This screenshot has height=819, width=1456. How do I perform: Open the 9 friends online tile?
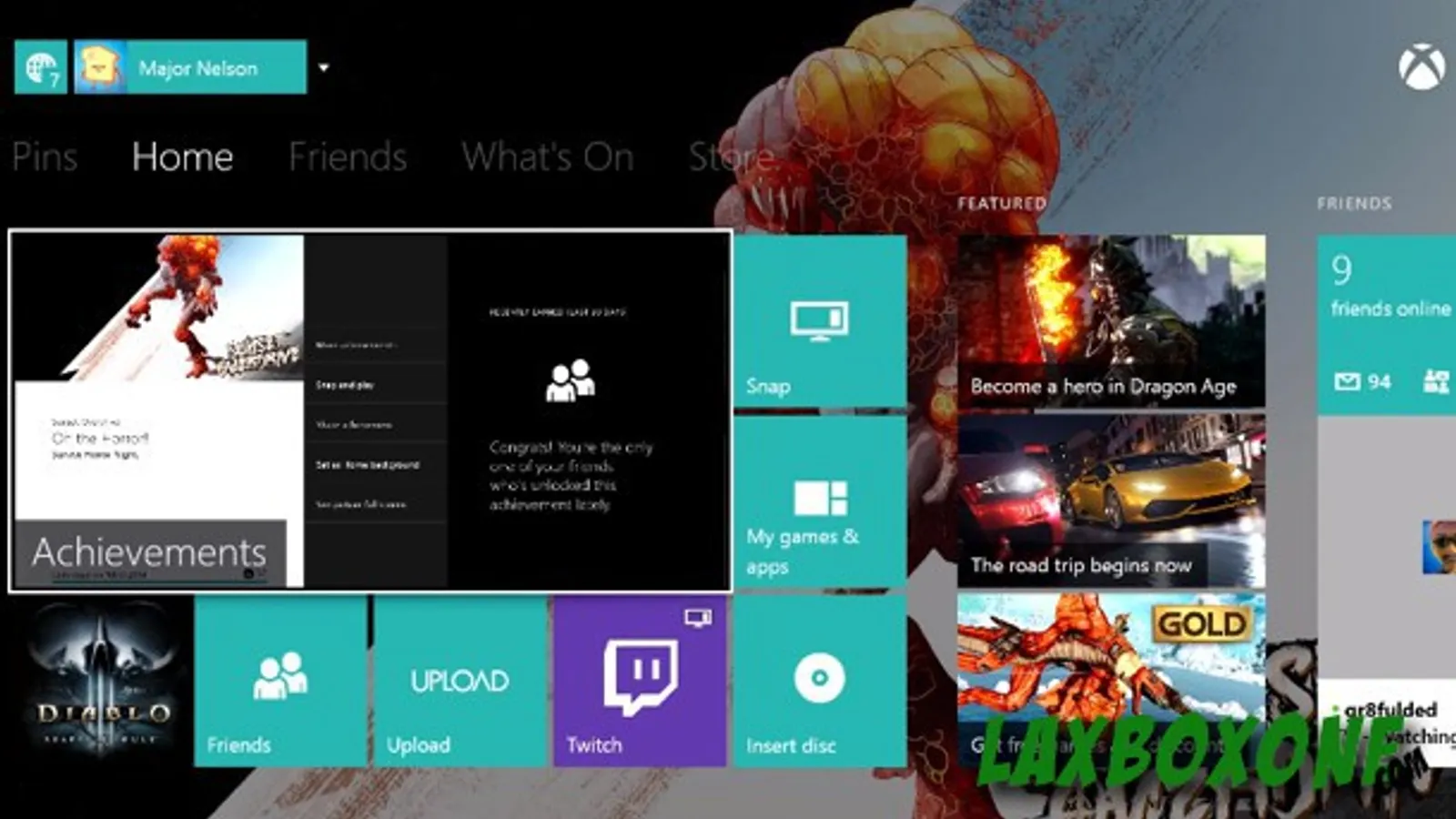[x=1387, y=325]
